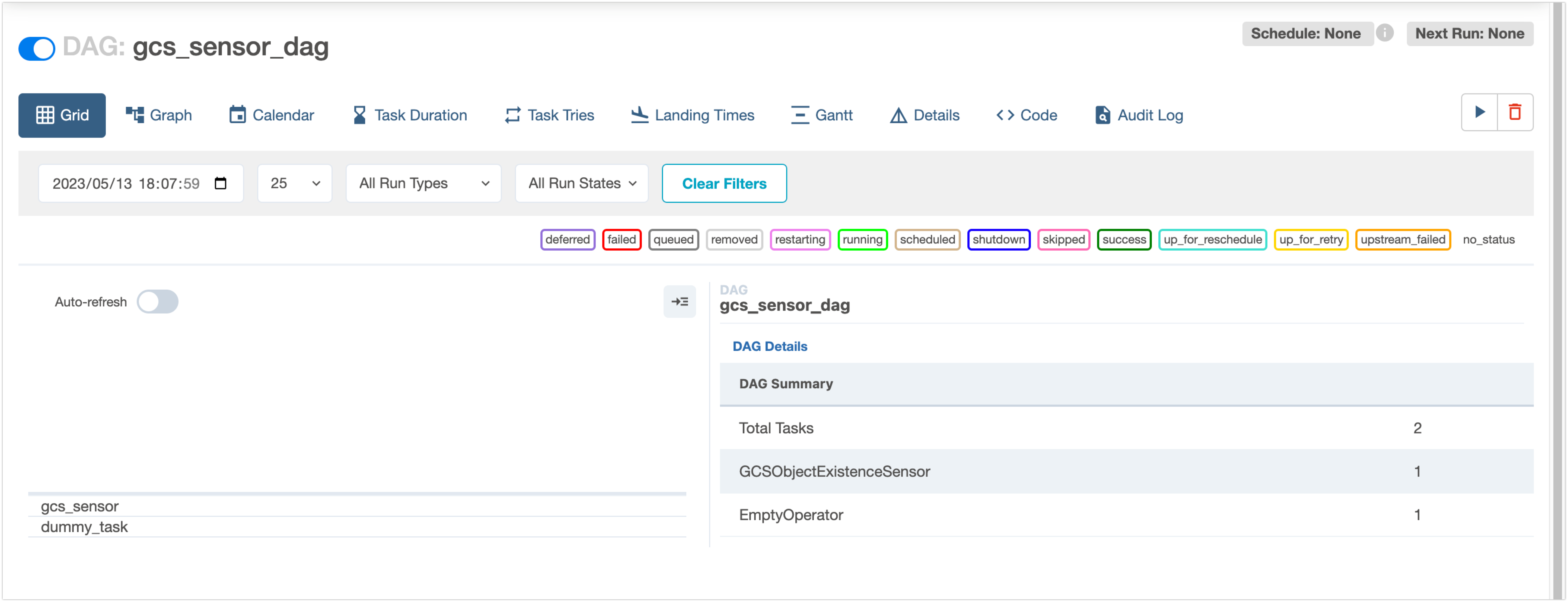
Task: Click the GCSObjectExistenceSensor row
Action: (x=1126, y=471)
